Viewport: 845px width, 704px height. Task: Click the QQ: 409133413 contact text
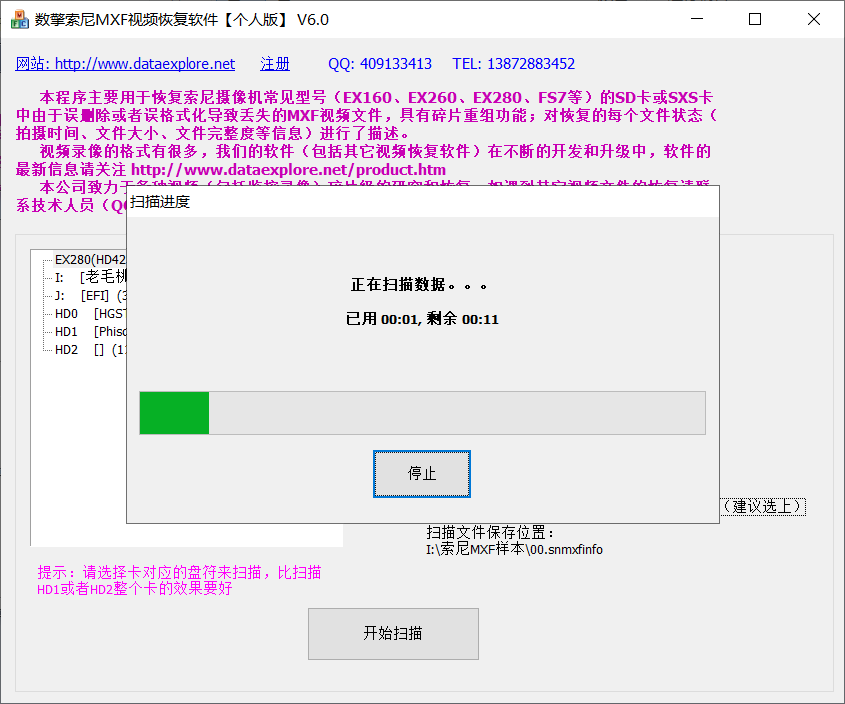tap(380, 64)
